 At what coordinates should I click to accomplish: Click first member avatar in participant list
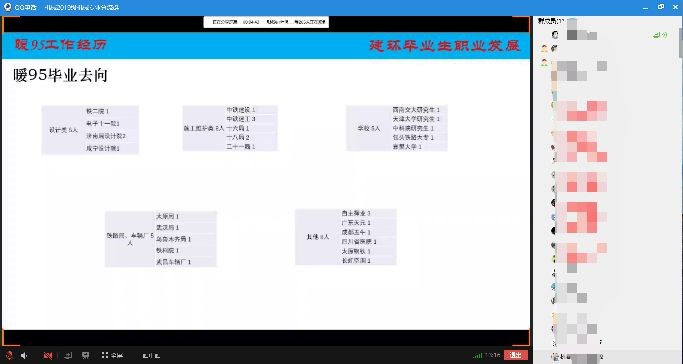pos(555,34)
